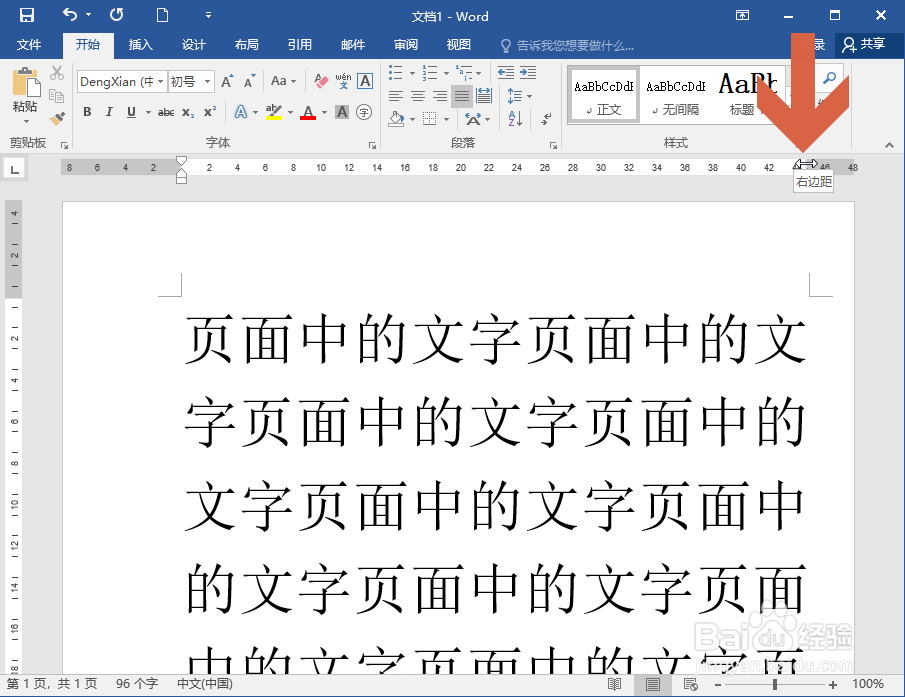The width and height of the screenshot is (905, 697).
Task: Open the 初号 font size dropdown
Action: pos(207,81)
